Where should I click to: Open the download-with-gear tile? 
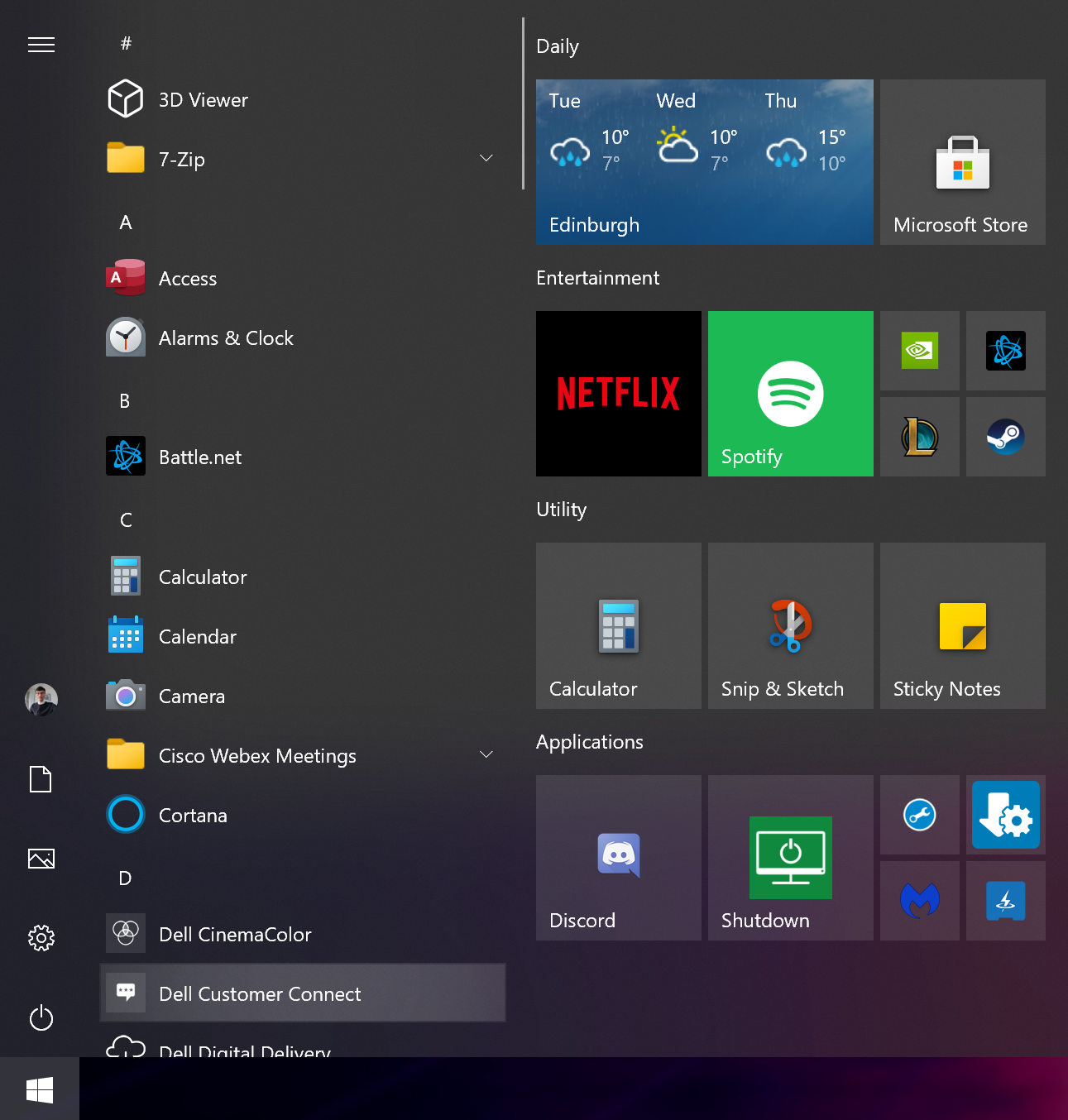pyautogui.click(x=1006, y=815)
